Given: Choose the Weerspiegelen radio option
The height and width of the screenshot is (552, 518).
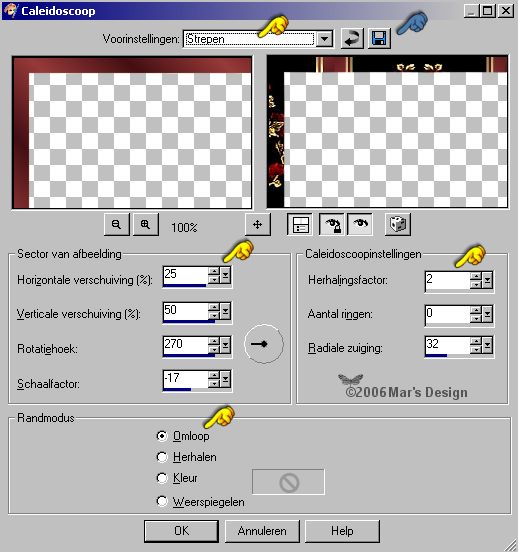Looking at the screenshot, I should click(x=162, y=501).
